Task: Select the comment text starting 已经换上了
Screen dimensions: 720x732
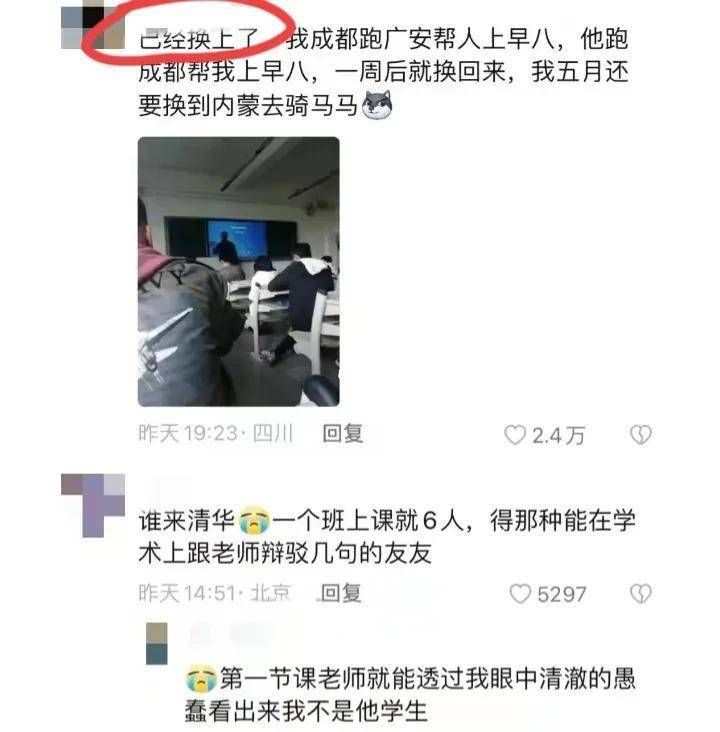Action: [x=383, y=72]
